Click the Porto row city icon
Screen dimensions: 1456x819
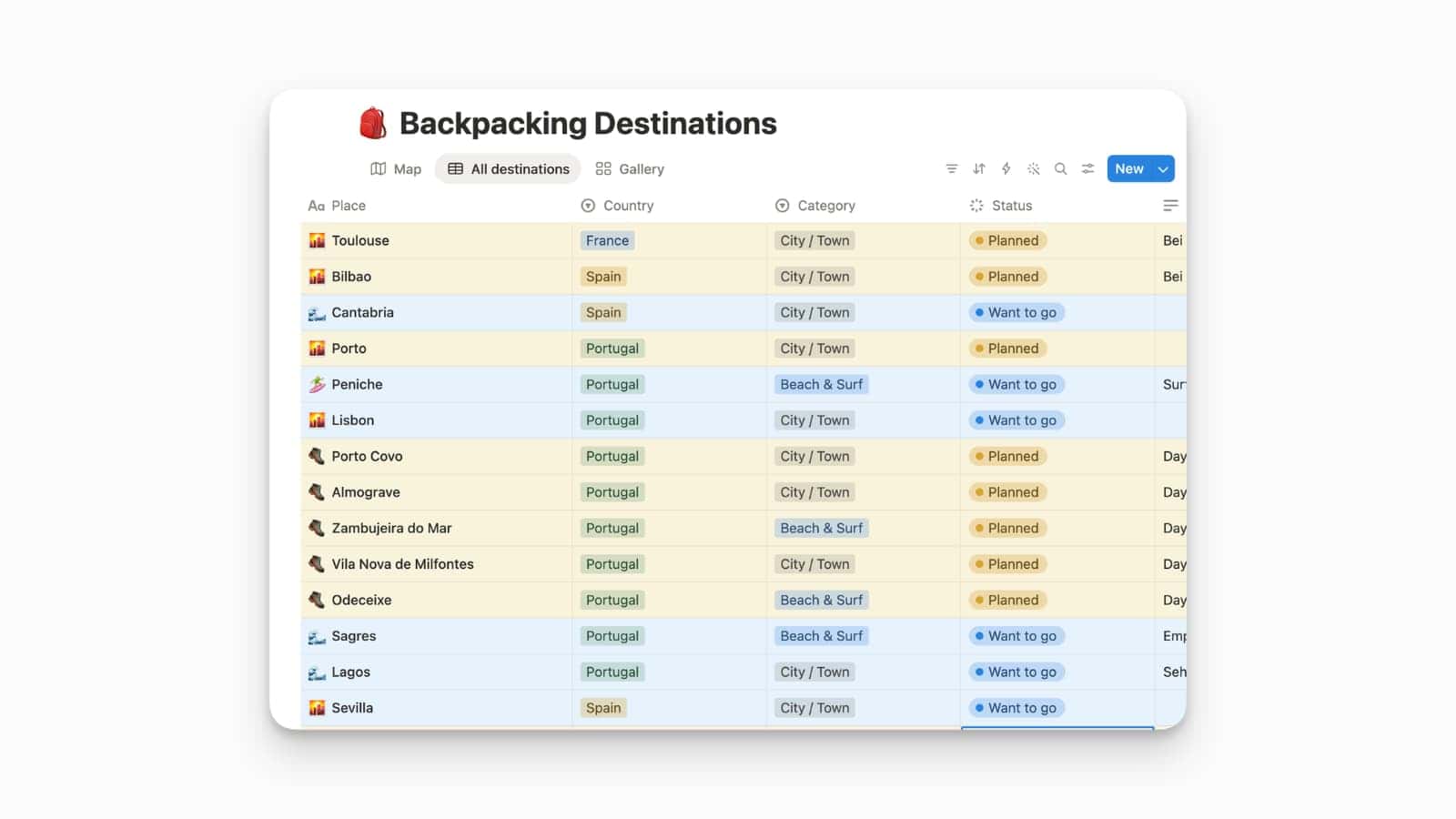click(317, 349)
